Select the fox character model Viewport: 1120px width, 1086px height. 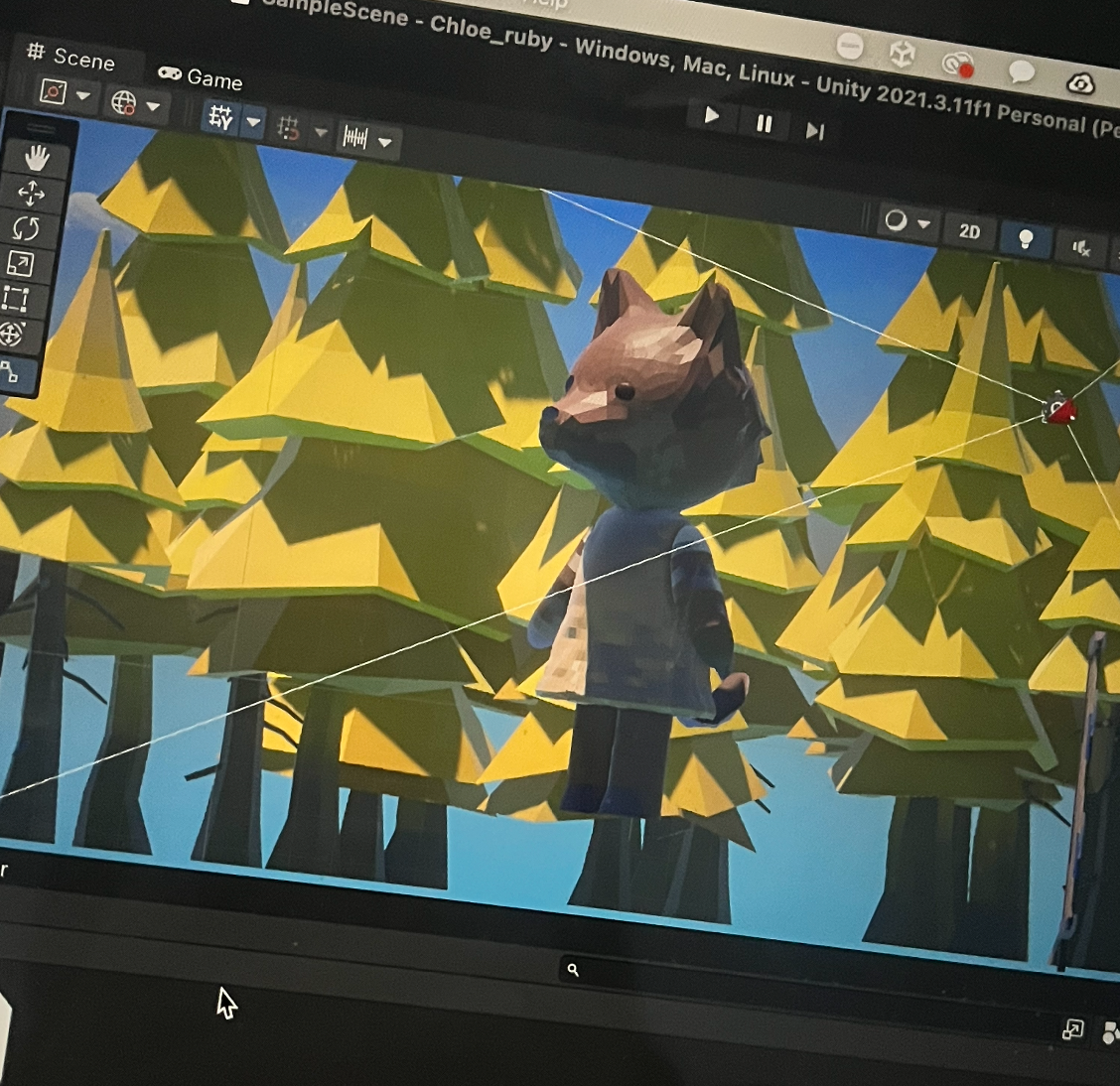(x=646, y=543)
